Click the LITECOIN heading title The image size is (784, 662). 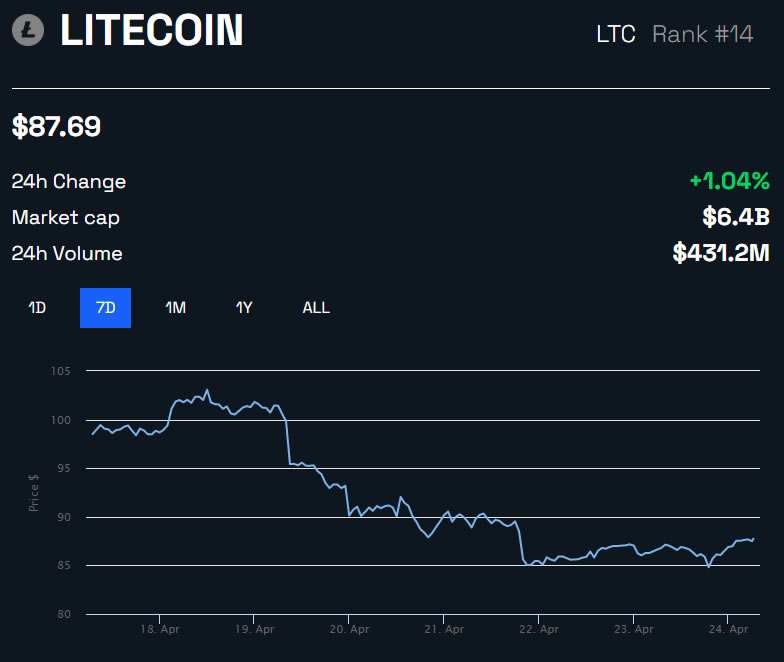pos(152,31)
